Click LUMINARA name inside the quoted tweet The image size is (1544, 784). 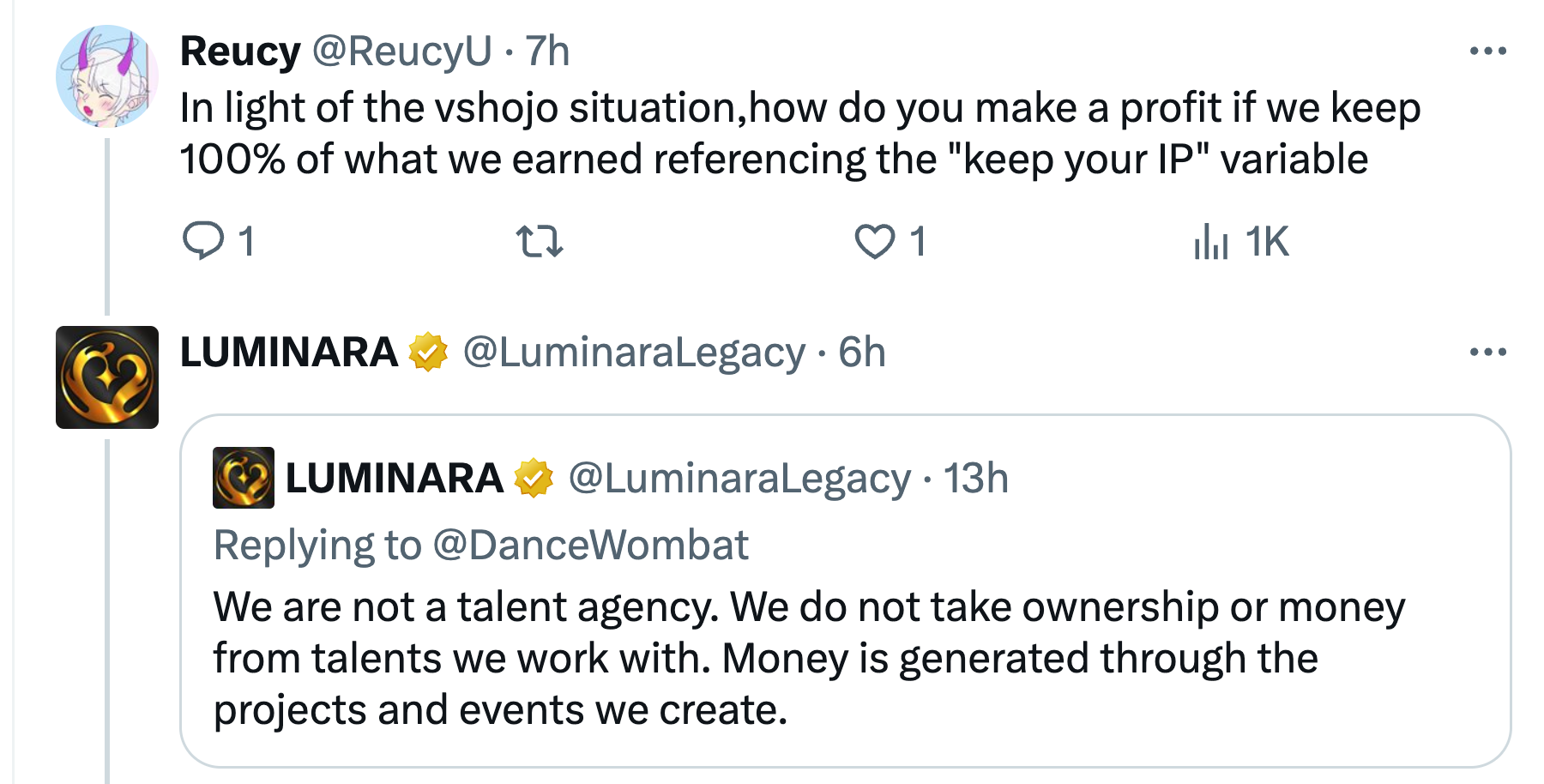(x=394, y=478)
